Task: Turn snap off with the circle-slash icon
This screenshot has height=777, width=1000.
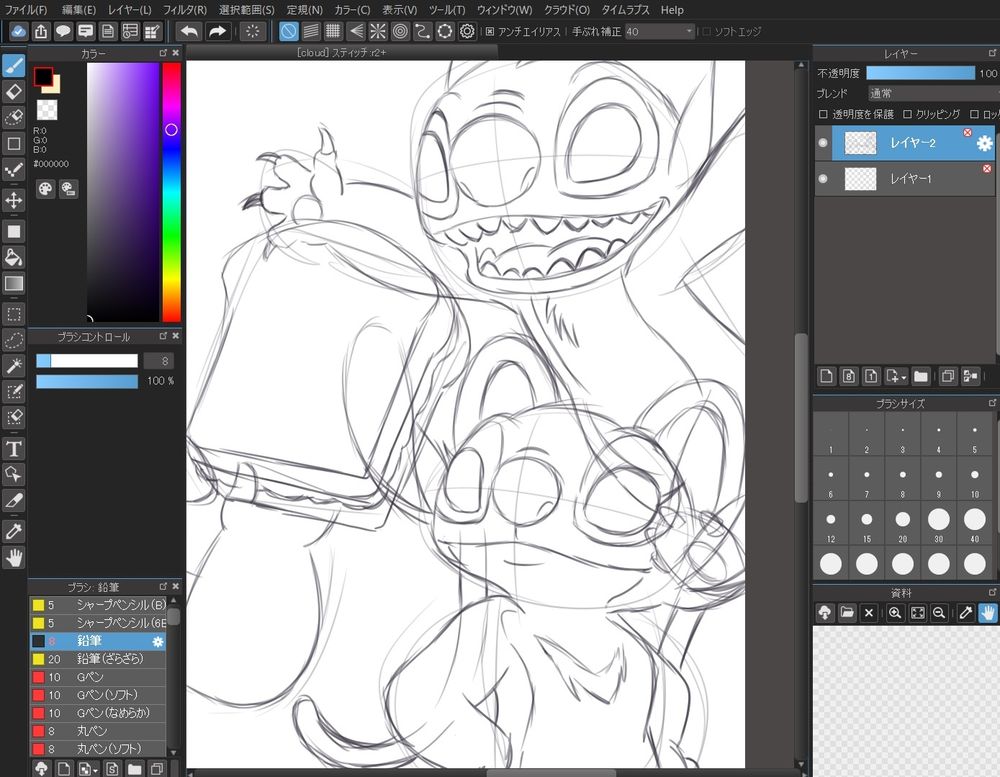Action: click(x=289, y=31)
